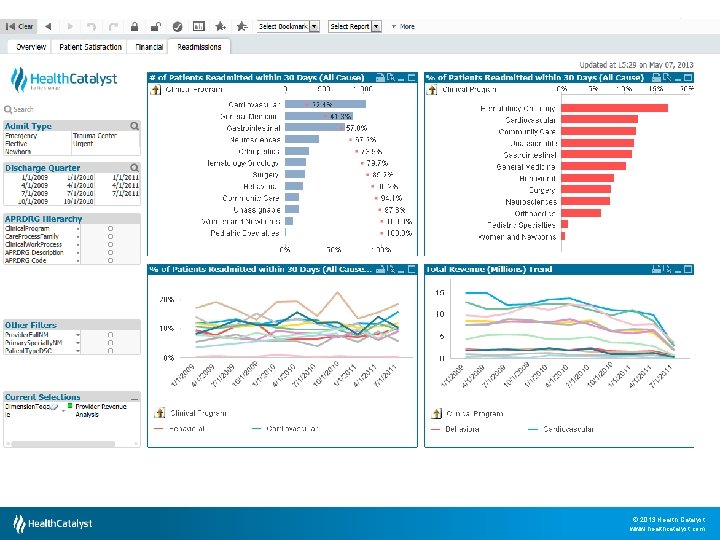Open the ProviderFullNM filter dropdown
Viewport: 720px width, 540px height.
[78, 335]
